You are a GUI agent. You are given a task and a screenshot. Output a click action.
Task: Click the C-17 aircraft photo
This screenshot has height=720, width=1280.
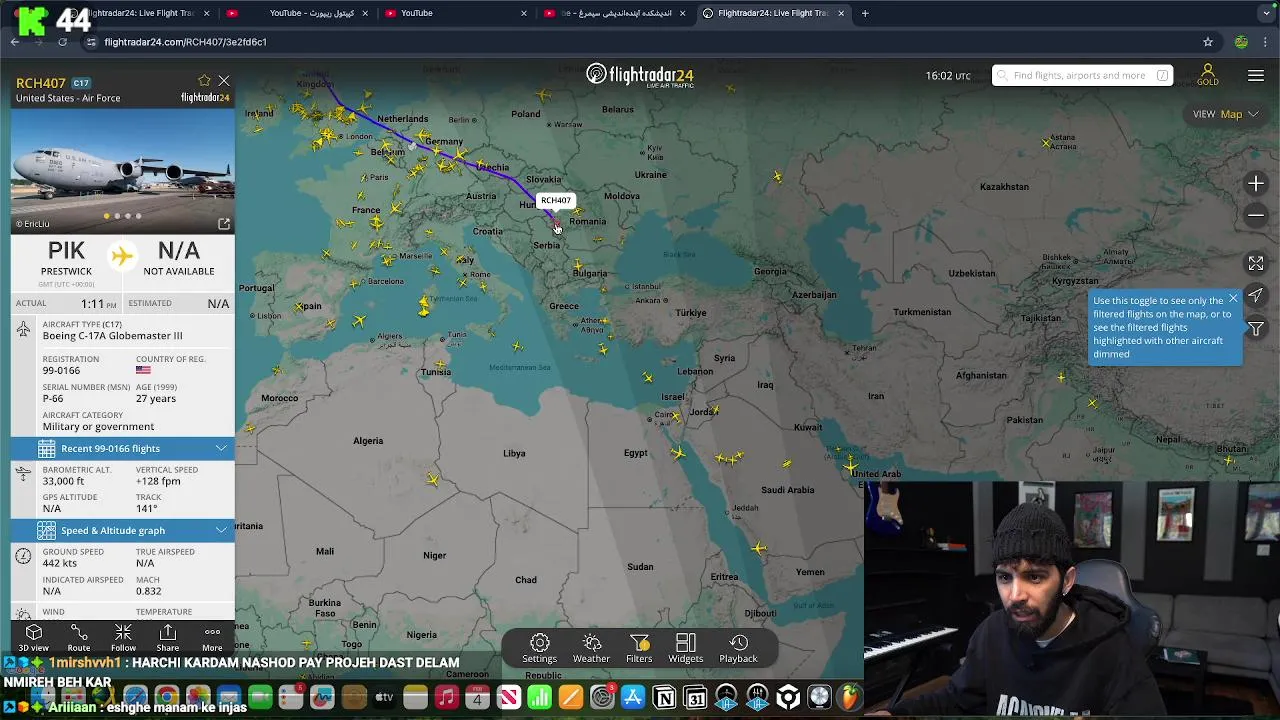pyautogui.click(x=123, y=170)
